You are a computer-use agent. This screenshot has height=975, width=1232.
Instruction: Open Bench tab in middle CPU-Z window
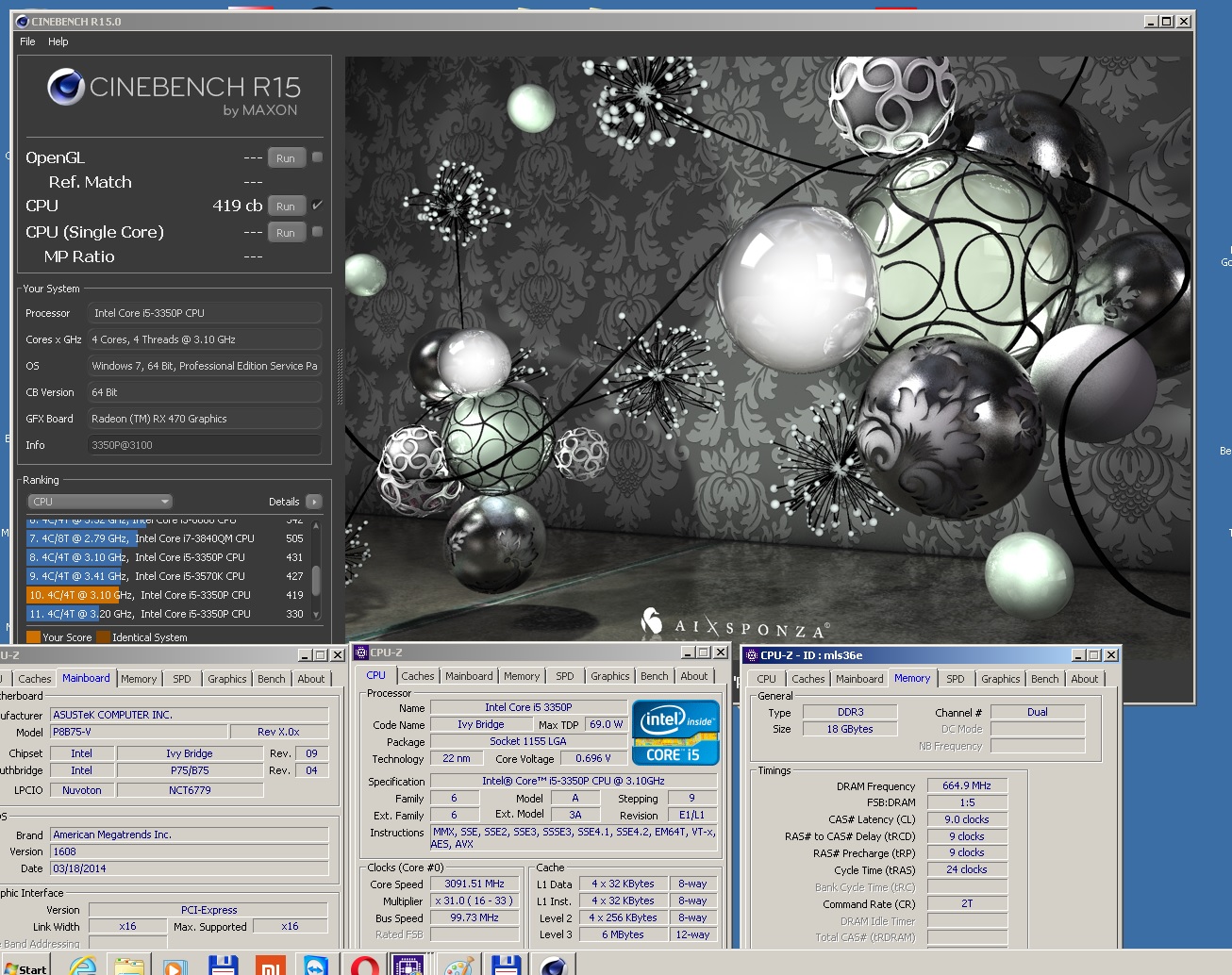click(x=655, y=676)
